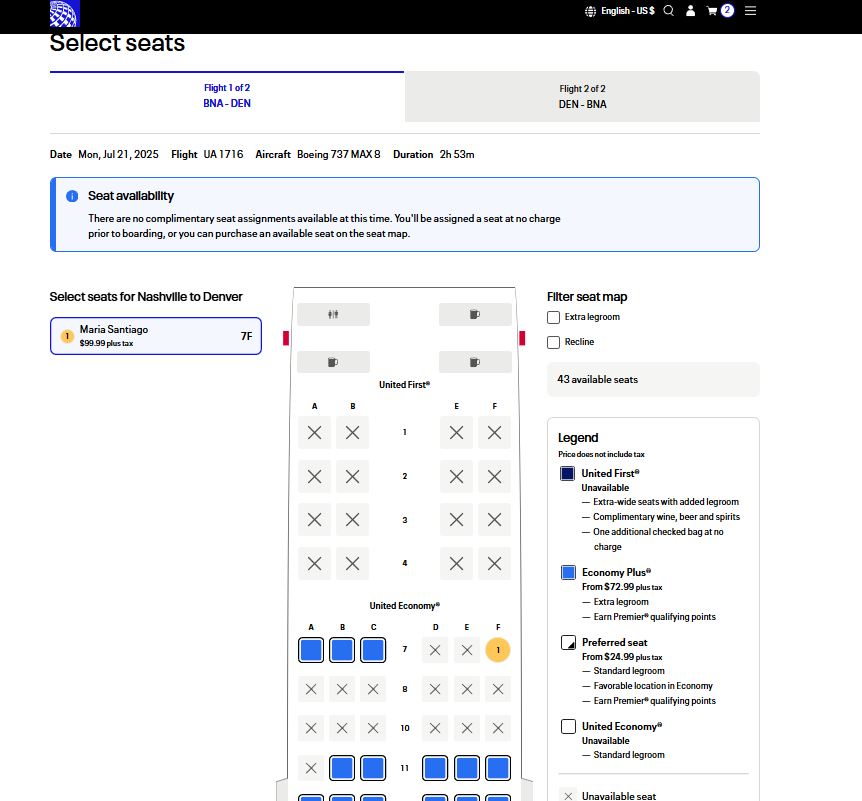Select Economy Plus seat 11D
The height and width of the screenshot is (801, 862).
pyautogui.click(x=435, y=768)
